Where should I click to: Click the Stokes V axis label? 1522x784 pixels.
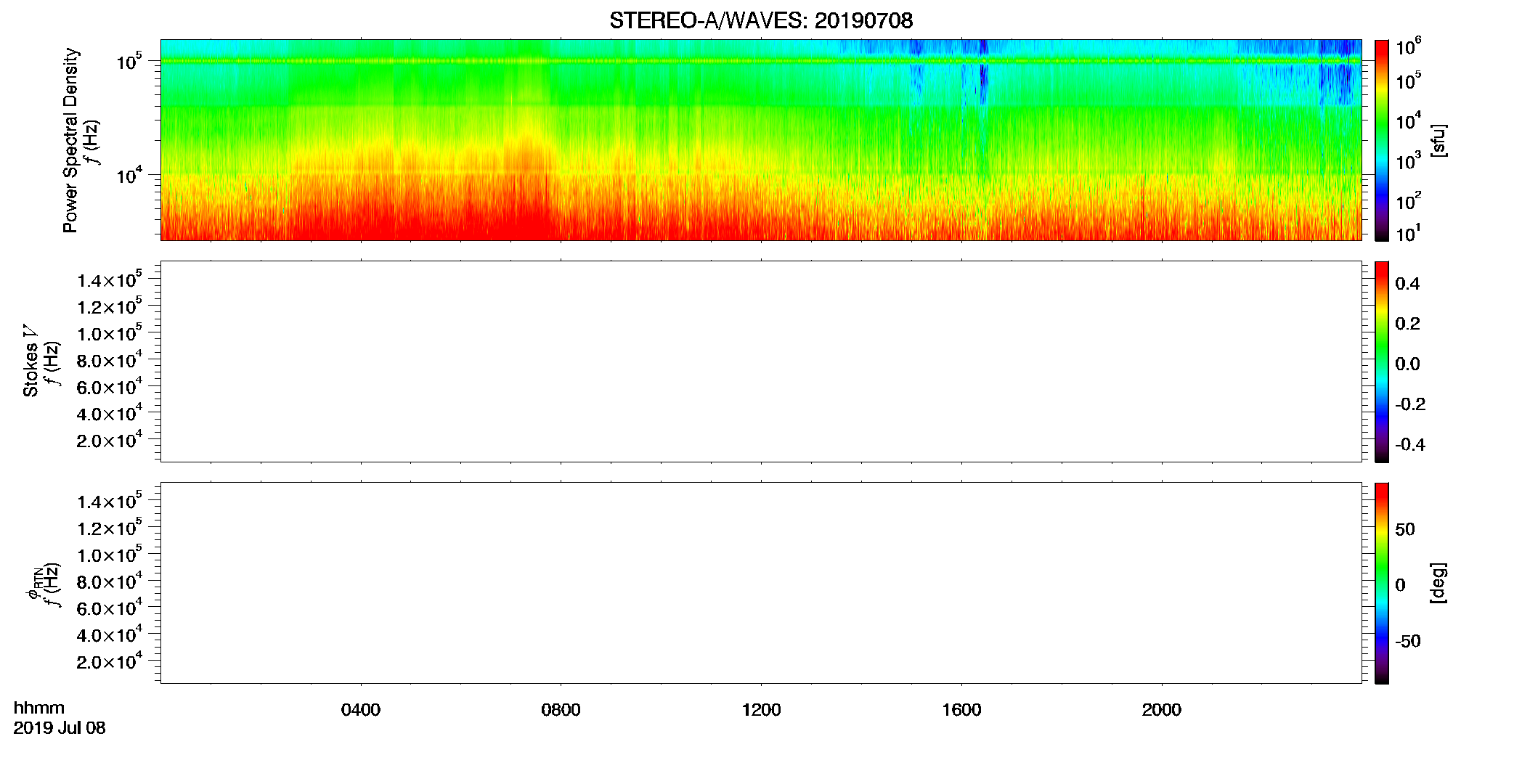[30, 361]
